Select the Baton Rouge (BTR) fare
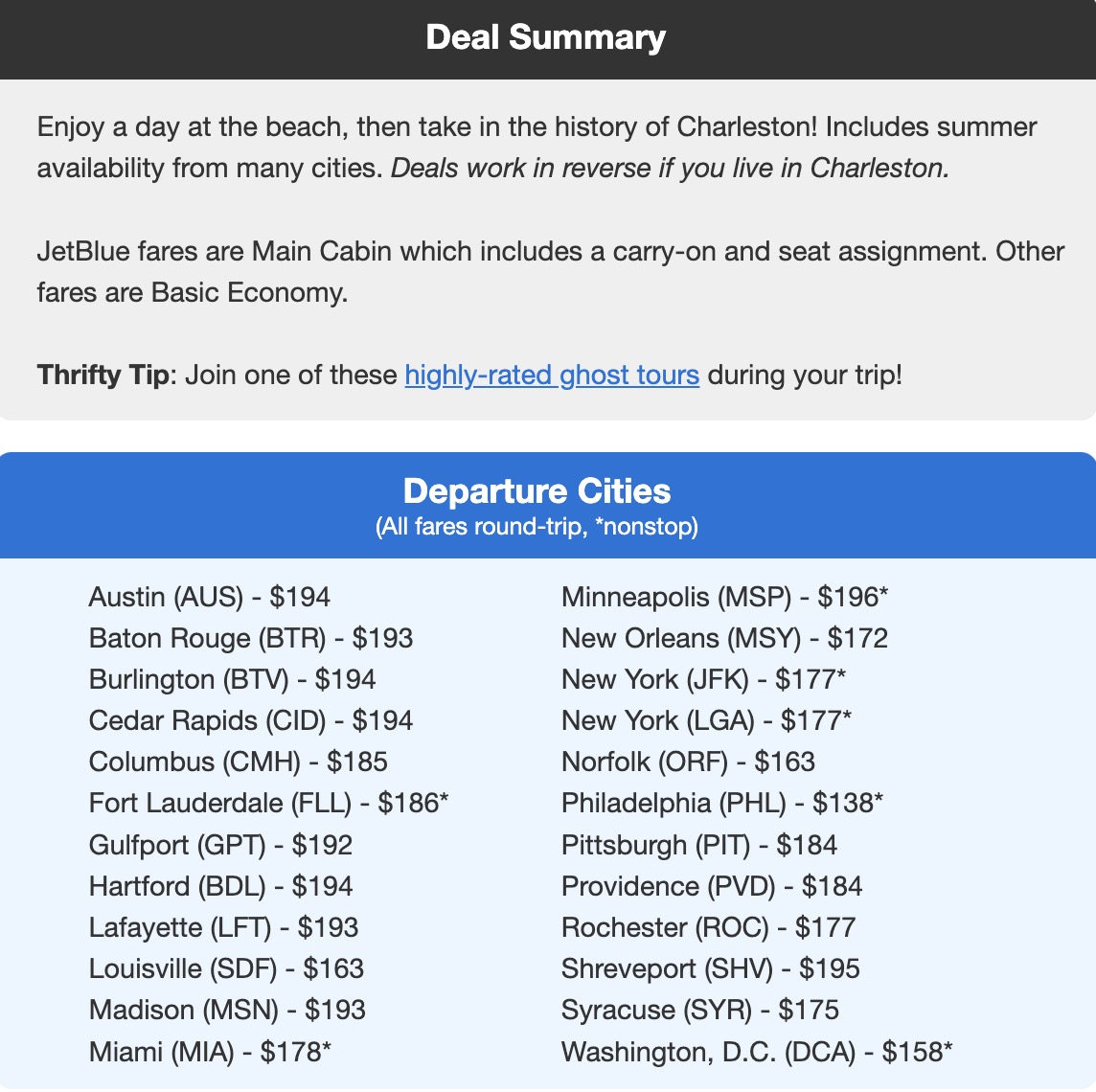This screenshot has width=1096, height=1092. pos(251,638)
